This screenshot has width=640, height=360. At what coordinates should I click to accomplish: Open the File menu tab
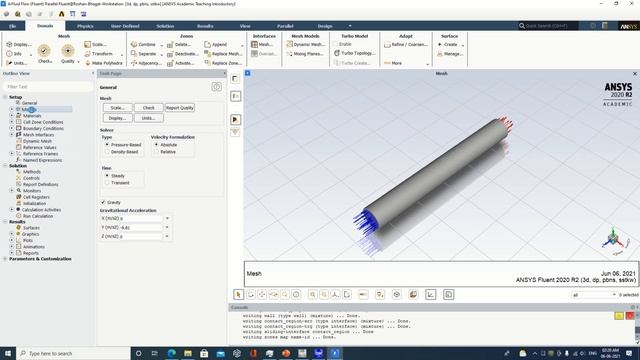pos(12,26)
